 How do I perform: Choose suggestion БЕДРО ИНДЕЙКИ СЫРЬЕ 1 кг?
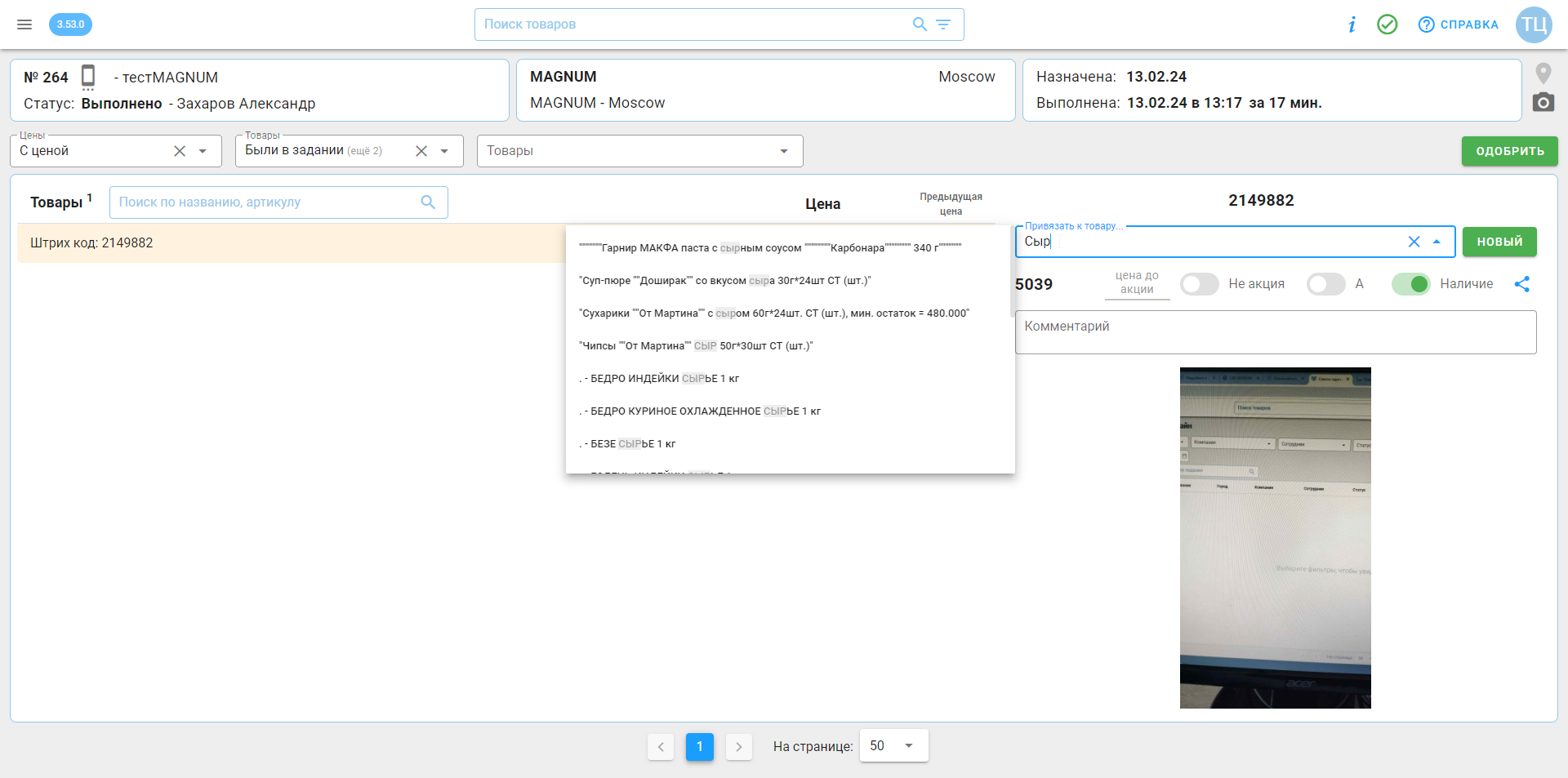(x=789, y=378)
